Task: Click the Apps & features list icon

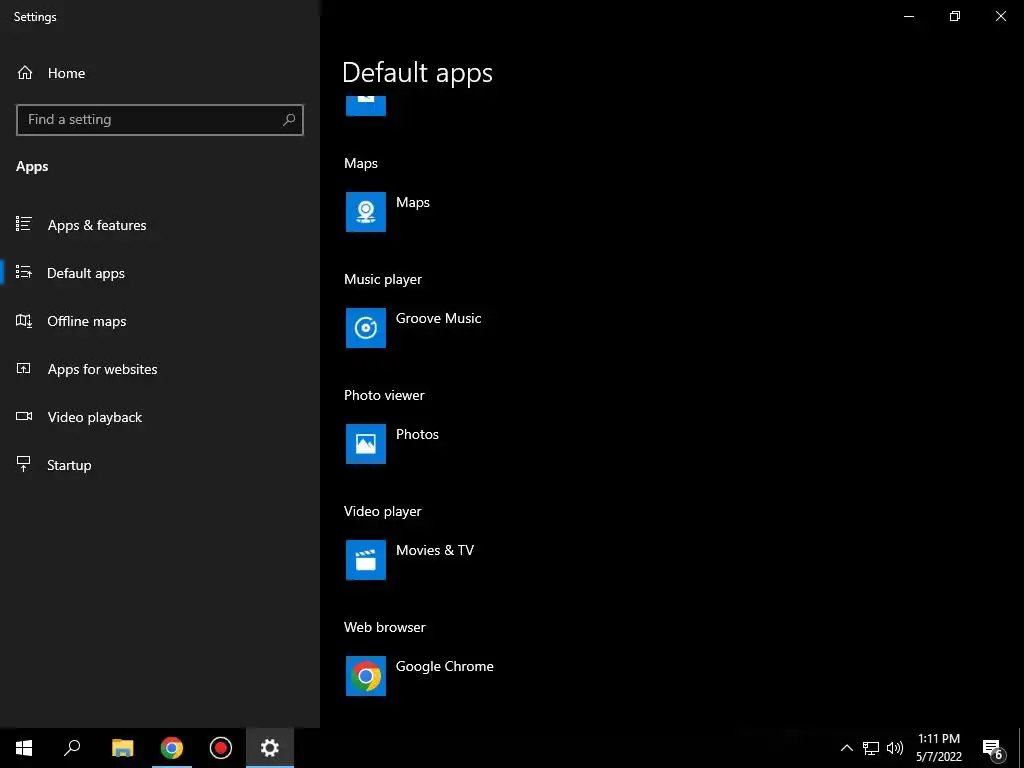Action: [24, 224]
